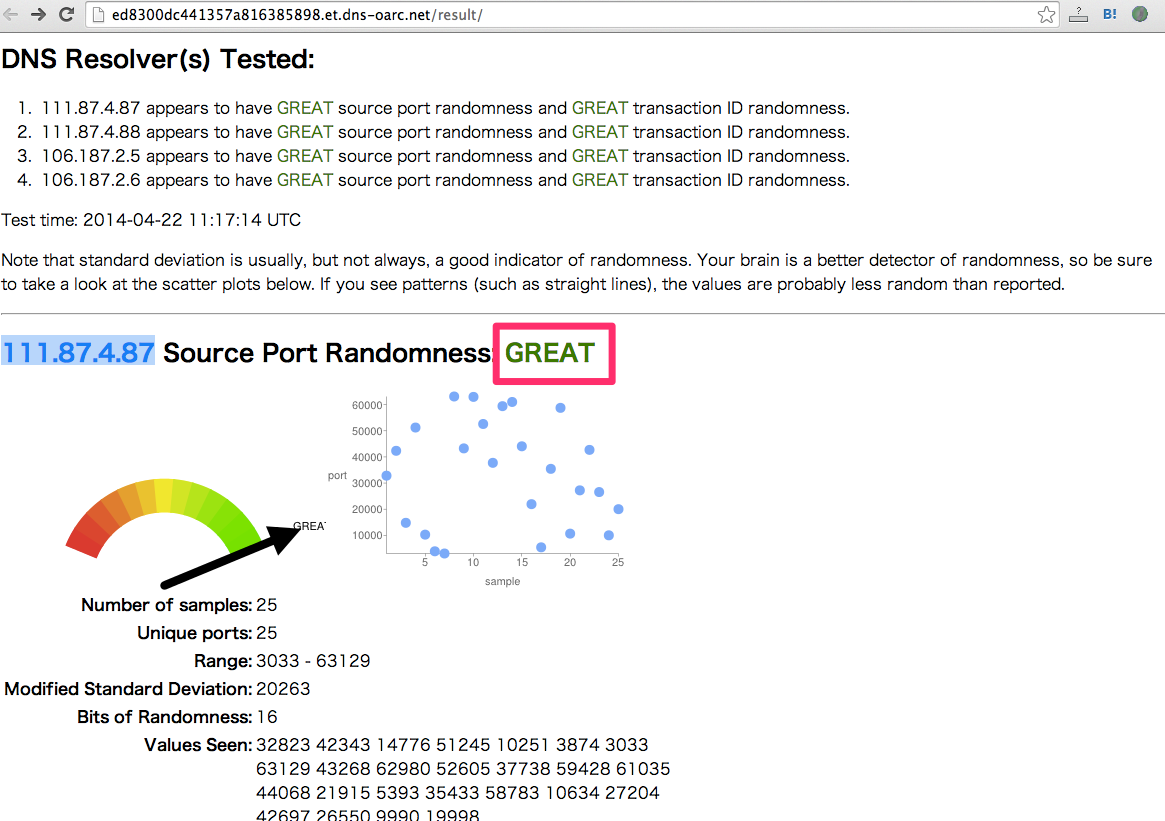This screenshot has width=1165, height=821.
Task: Click the red section of the gauge
Action: point(87,531)
